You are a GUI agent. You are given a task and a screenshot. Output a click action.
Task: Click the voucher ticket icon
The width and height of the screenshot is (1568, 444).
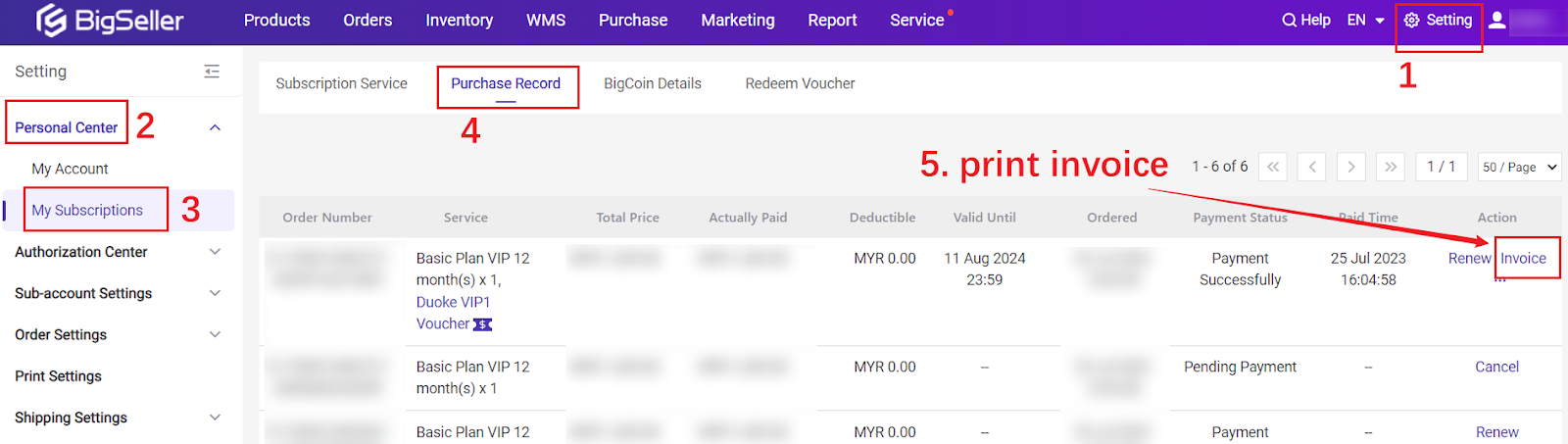483,324
